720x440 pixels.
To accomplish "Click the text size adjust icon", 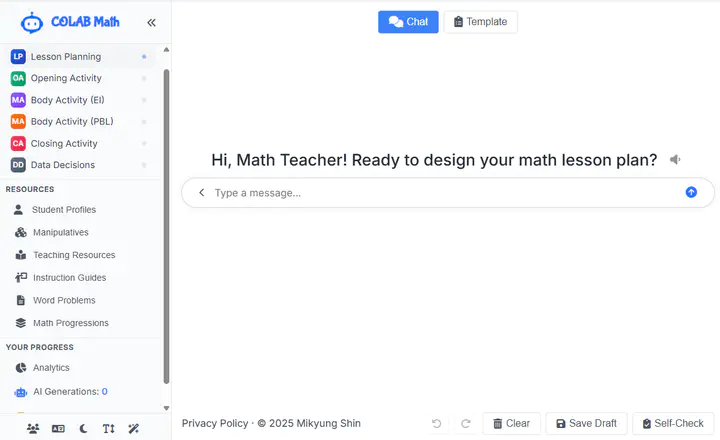I will tap(109, 429).
